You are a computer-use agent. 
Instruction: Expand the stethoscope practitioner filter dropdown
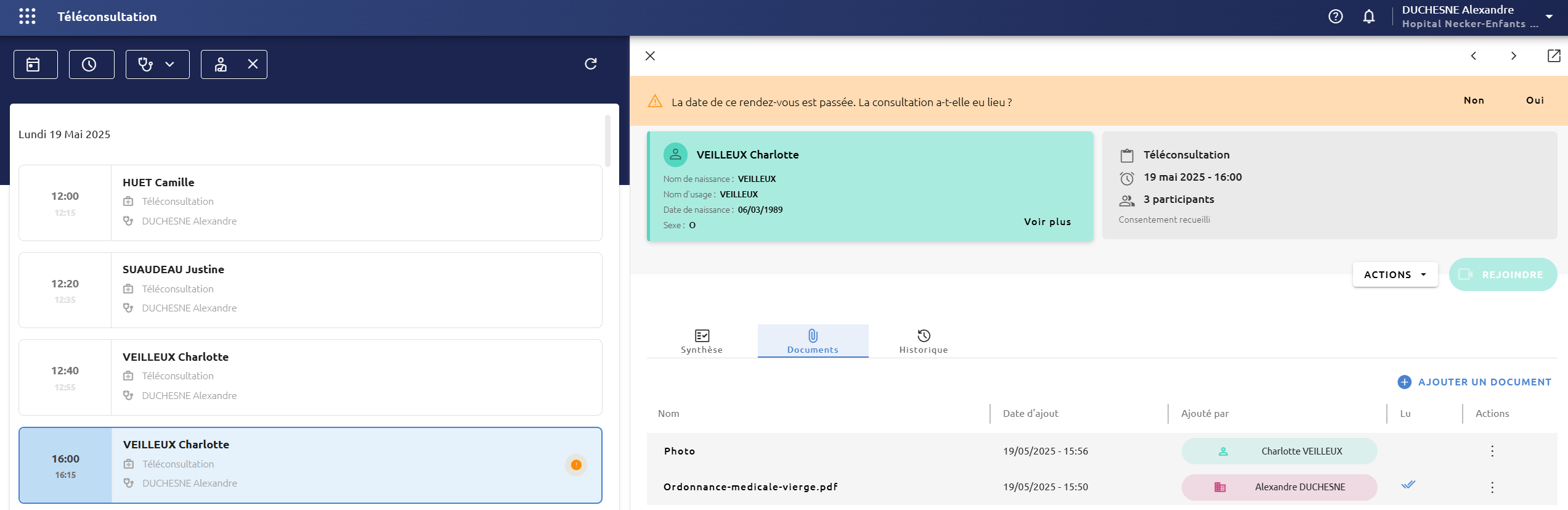click(157, 64)
